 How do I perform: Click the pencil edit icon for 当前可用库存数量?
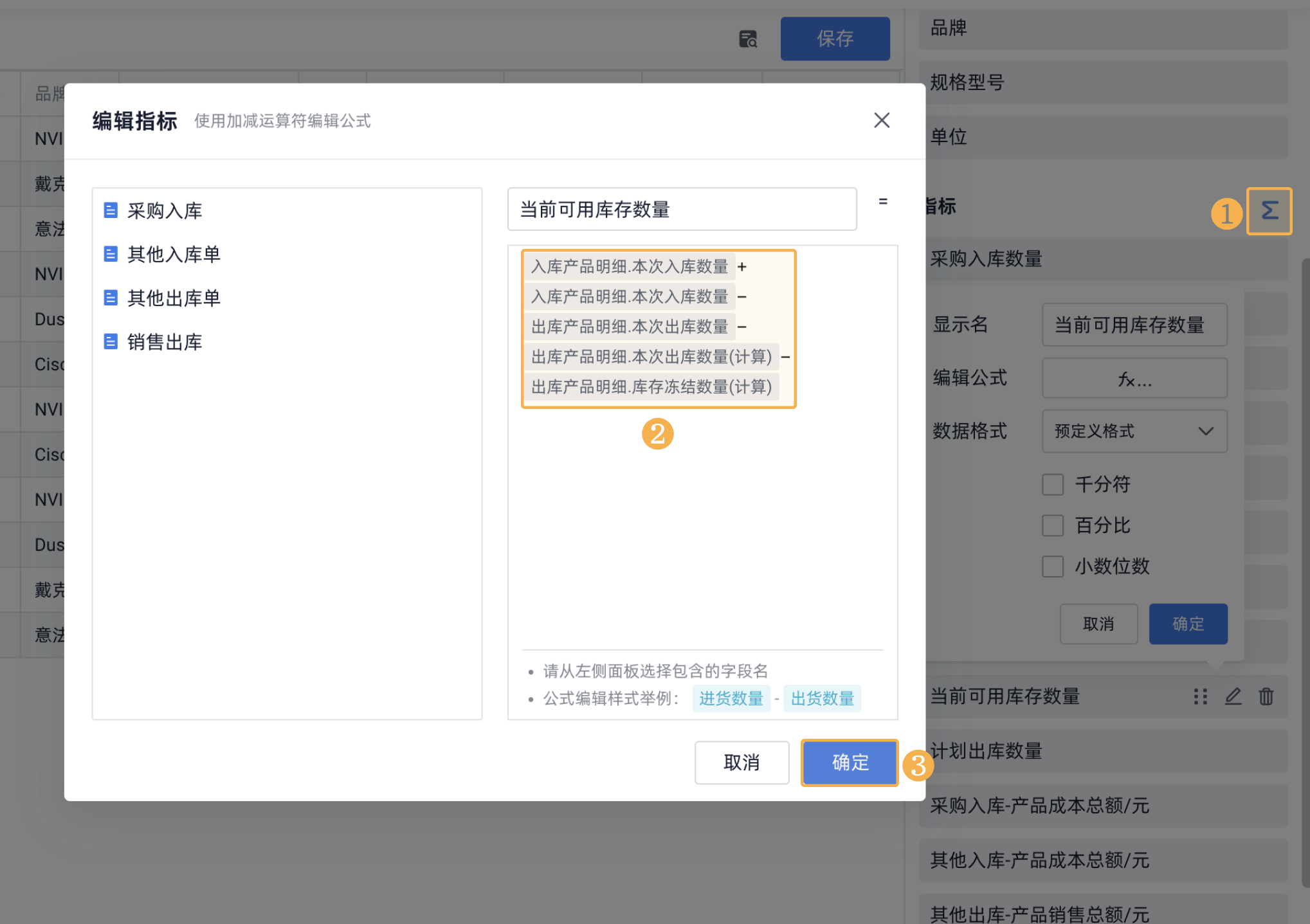click(1232, 696)
